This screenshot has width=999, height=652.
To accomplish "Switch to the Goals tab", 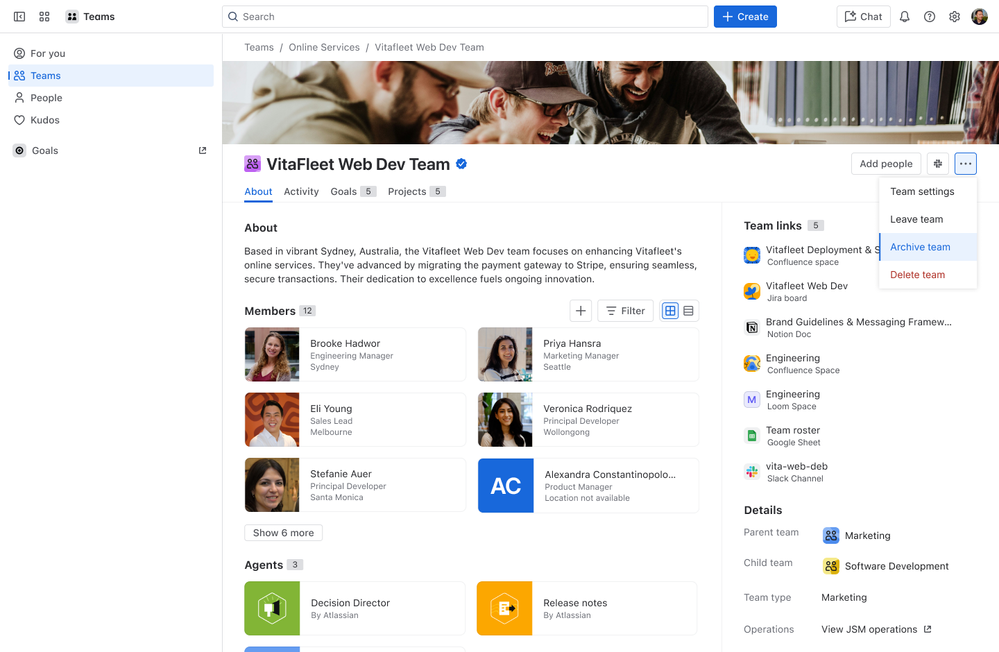I will pos(353,191).
